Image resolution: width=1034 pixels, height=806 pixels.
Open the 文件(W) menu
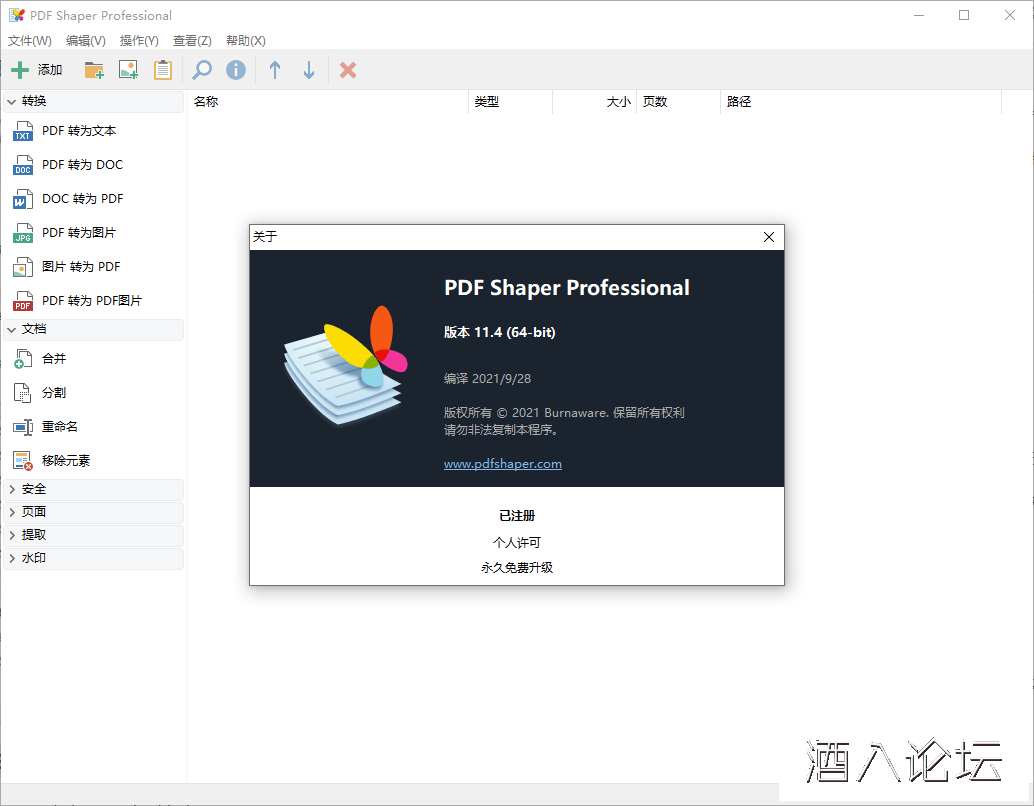point(30,41)
